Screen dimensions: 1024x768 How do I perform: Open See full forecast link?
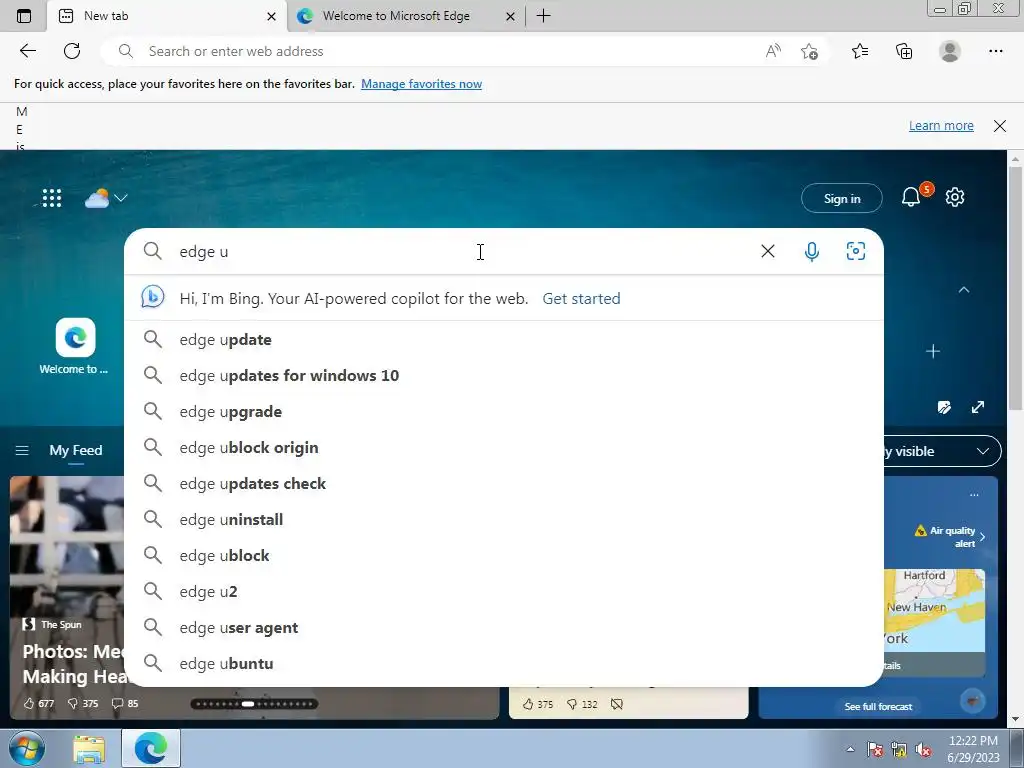click(878, 707)
